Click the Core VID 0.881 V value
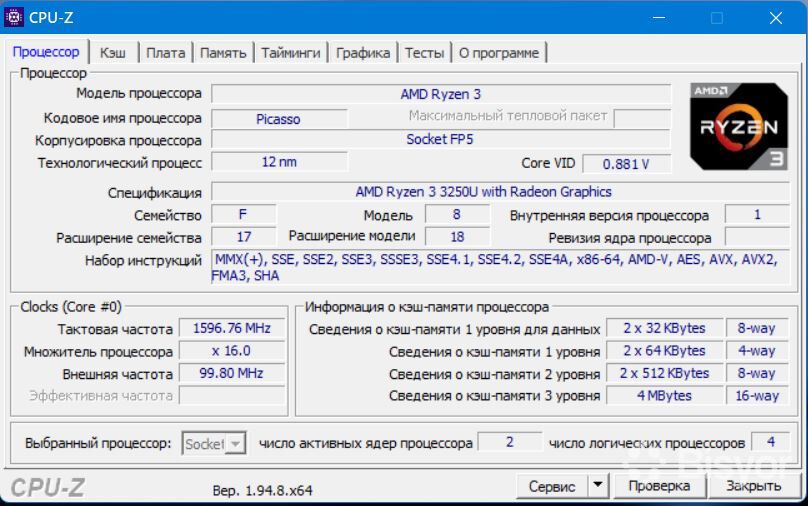The height and width of the screenshot is (506, 808). [626, 164]
